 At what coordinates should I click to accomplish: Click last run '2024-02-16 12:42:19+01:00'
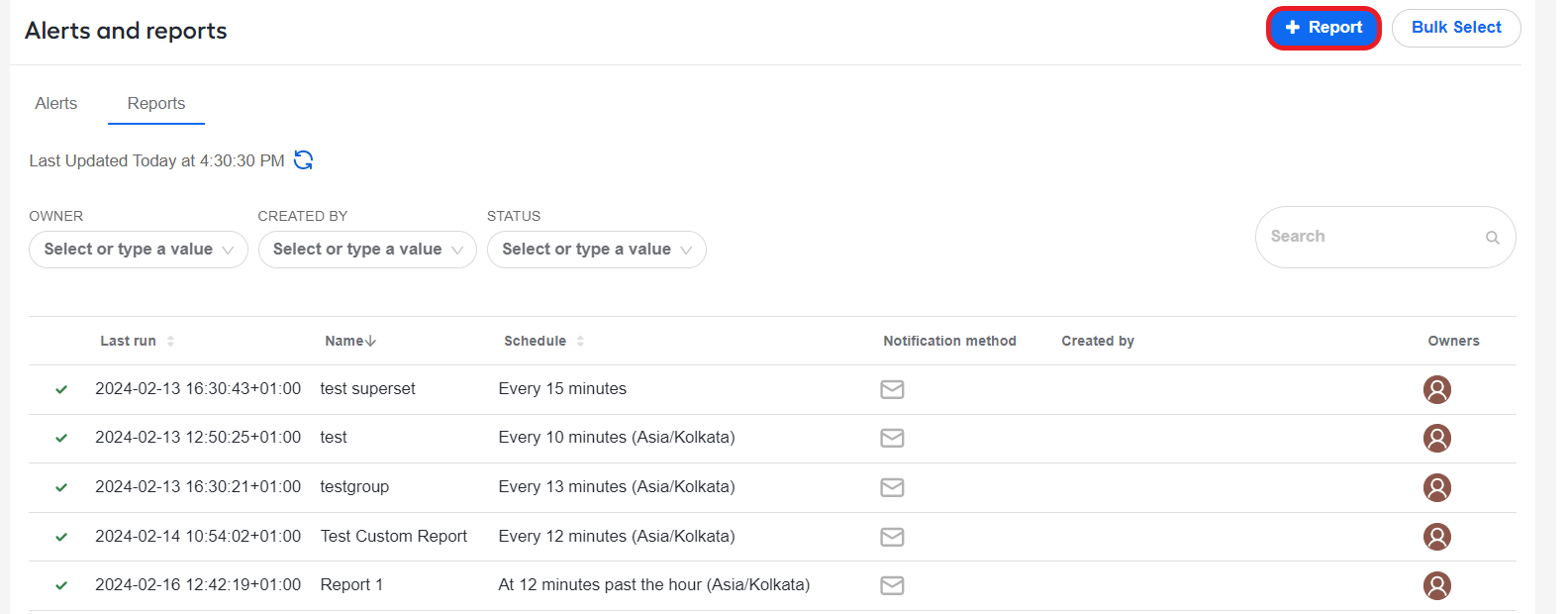tap(198, 585)
